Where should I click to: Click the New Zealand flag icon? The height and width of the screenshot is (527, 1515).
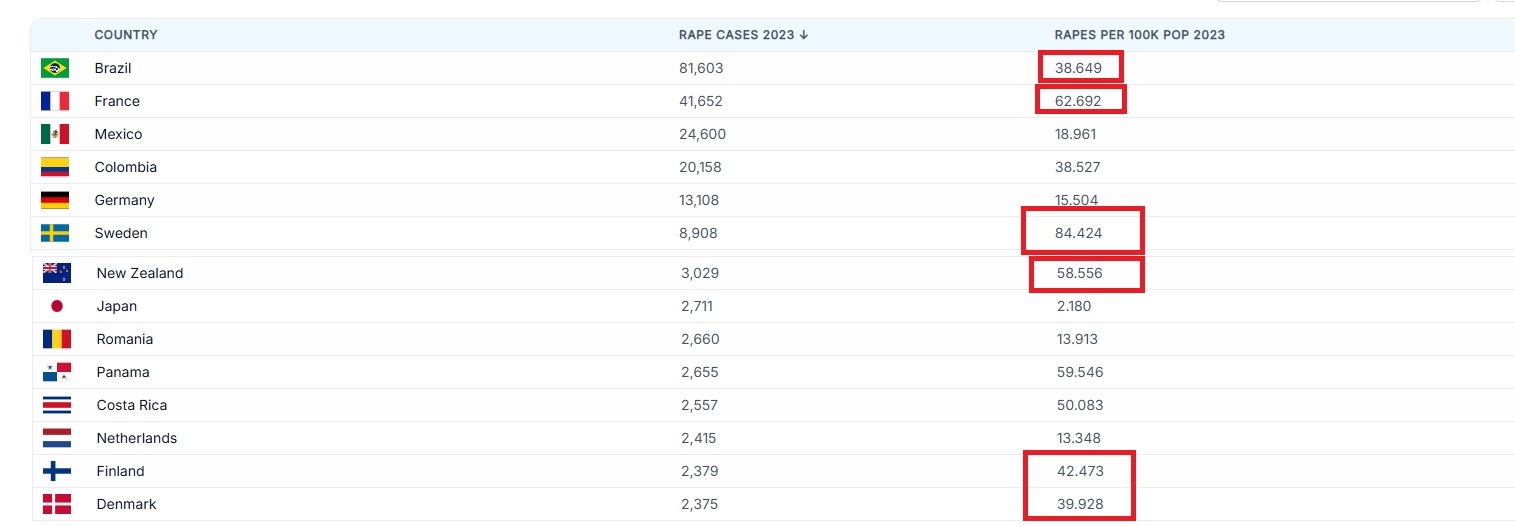click(57, 273)
